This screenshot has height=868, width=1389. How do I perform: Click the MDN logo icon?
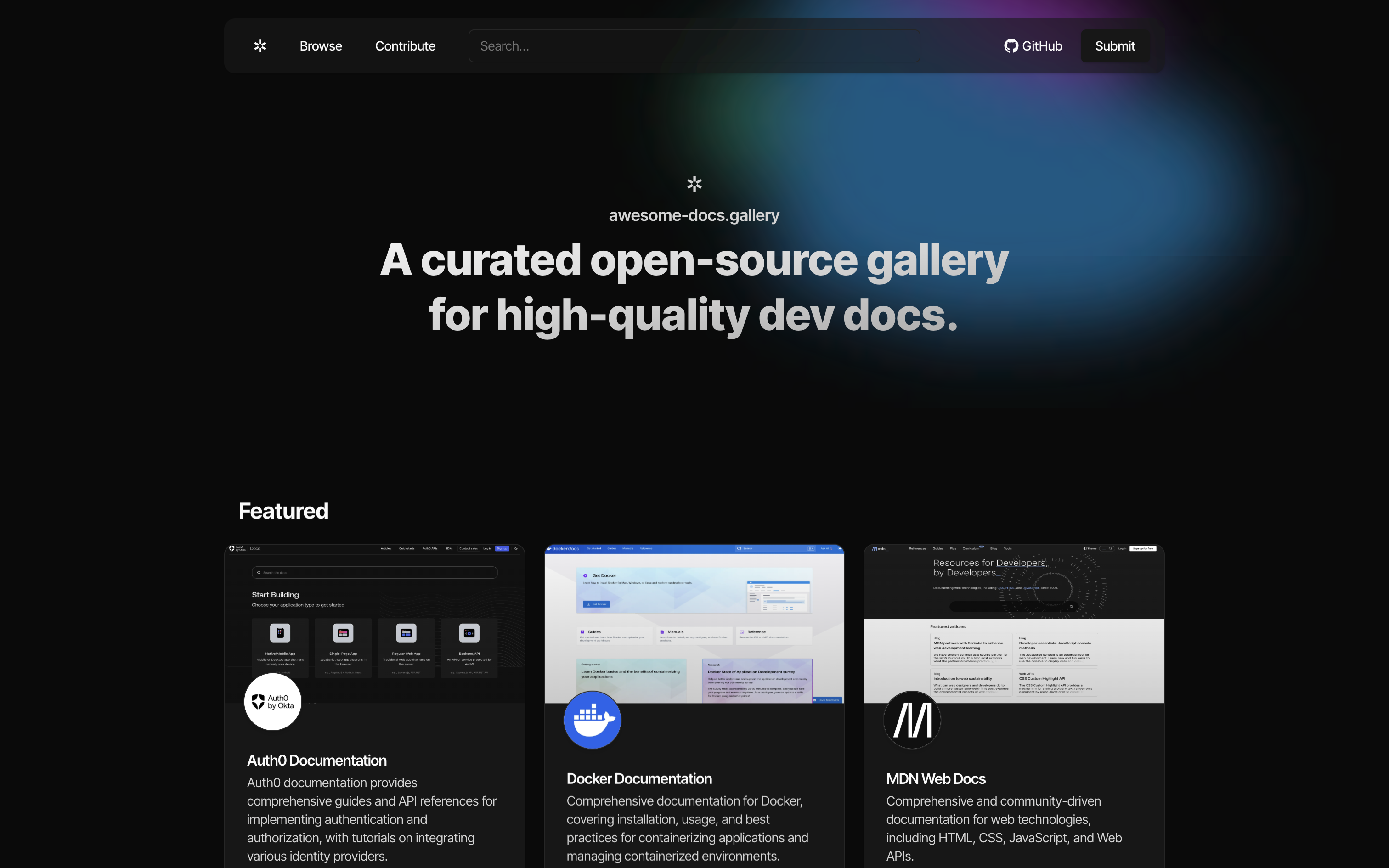(x=912, y=720)
